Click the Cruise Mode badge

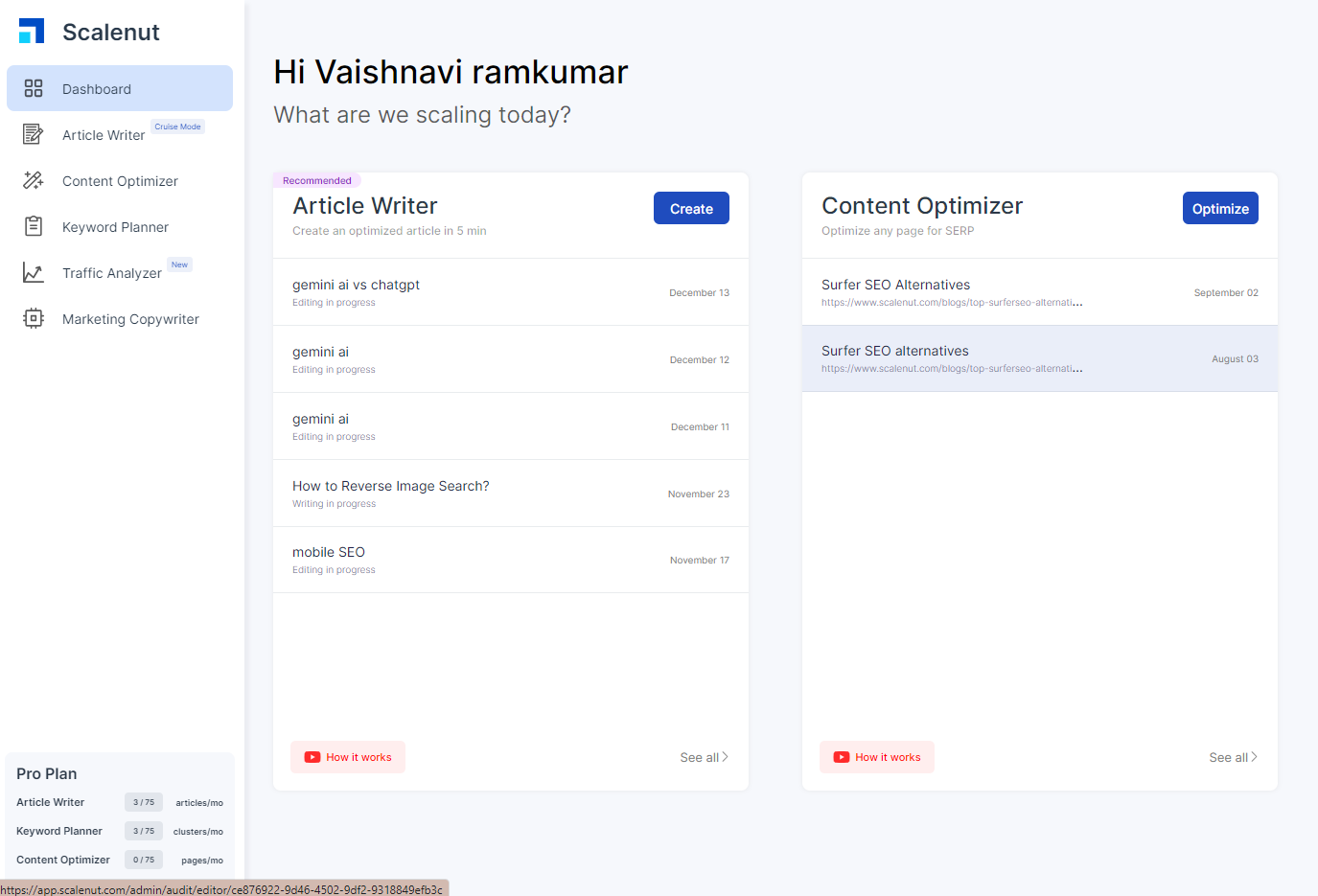pyautogui.click(x=178, y=126)
